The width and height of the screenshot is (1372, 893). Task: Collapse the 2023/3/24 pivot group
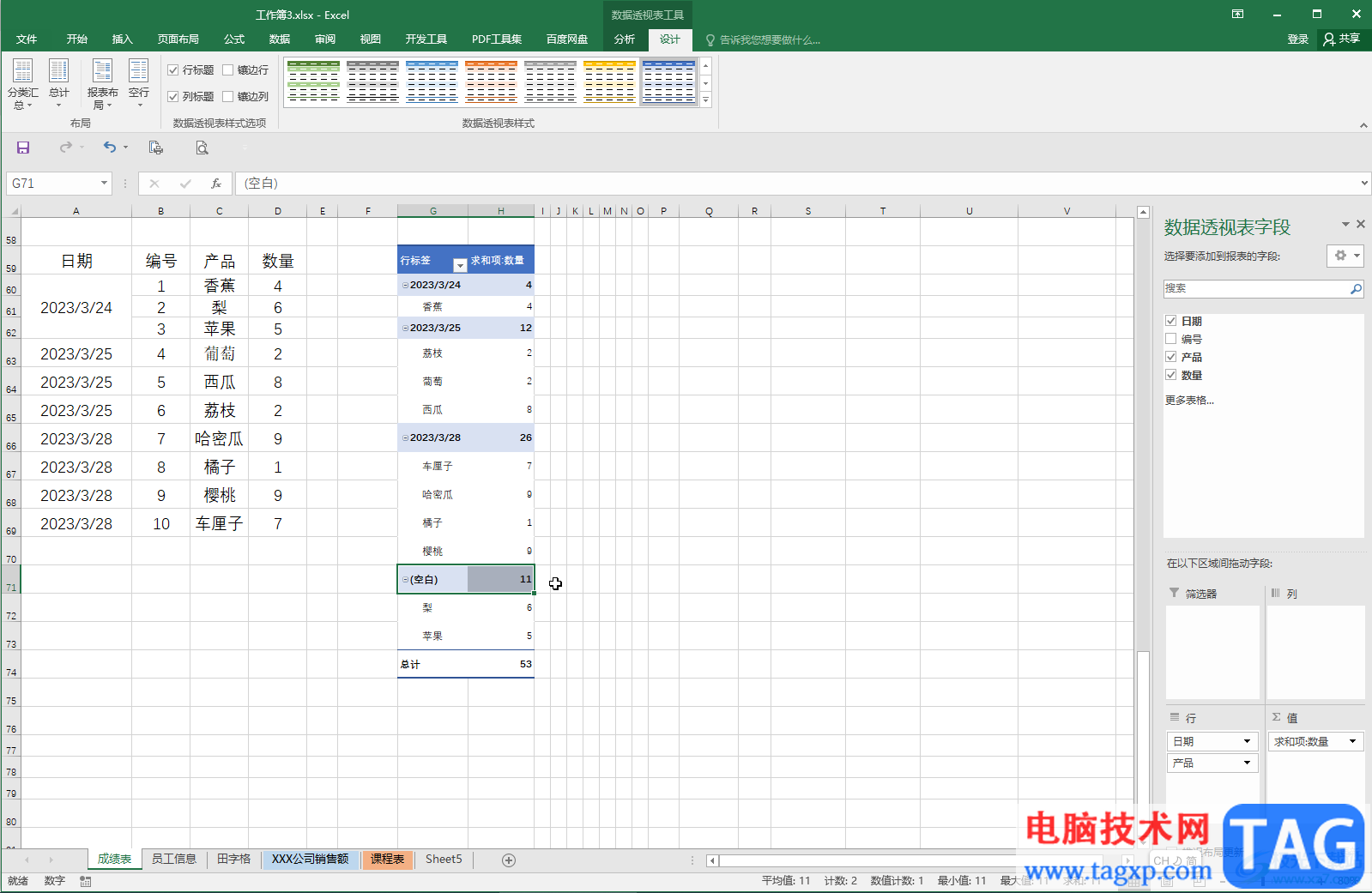(405, 285)
